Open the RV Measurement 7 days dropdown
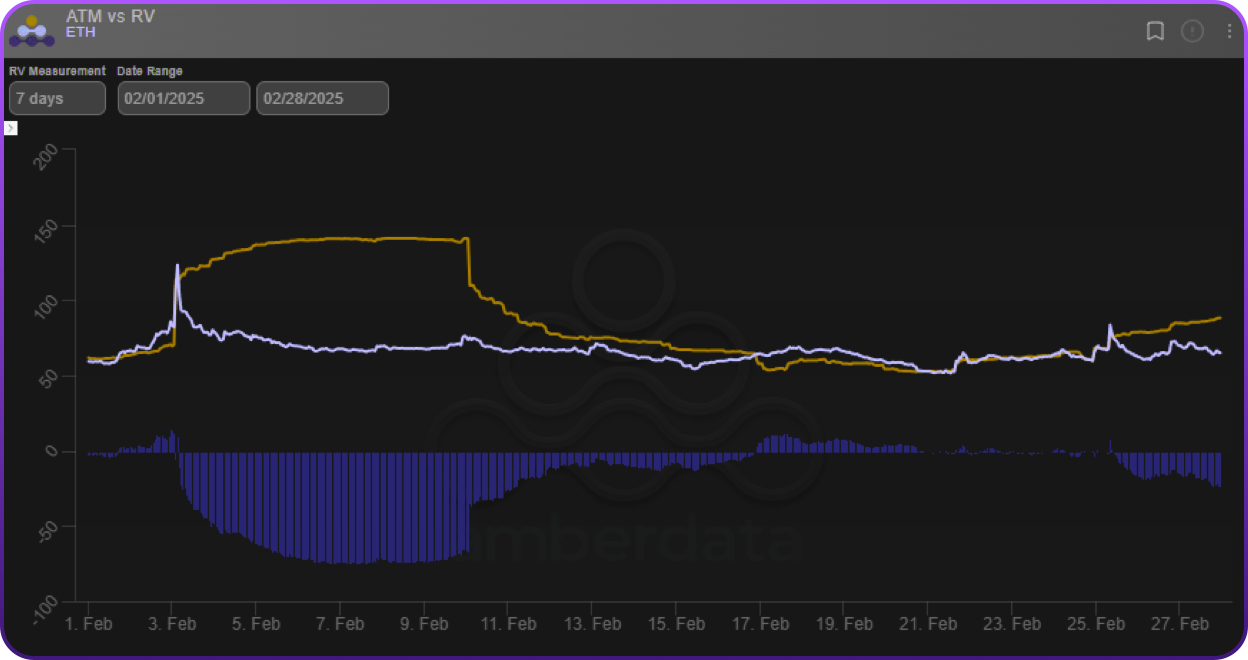The image size is (1248, 660). [57, 99]
